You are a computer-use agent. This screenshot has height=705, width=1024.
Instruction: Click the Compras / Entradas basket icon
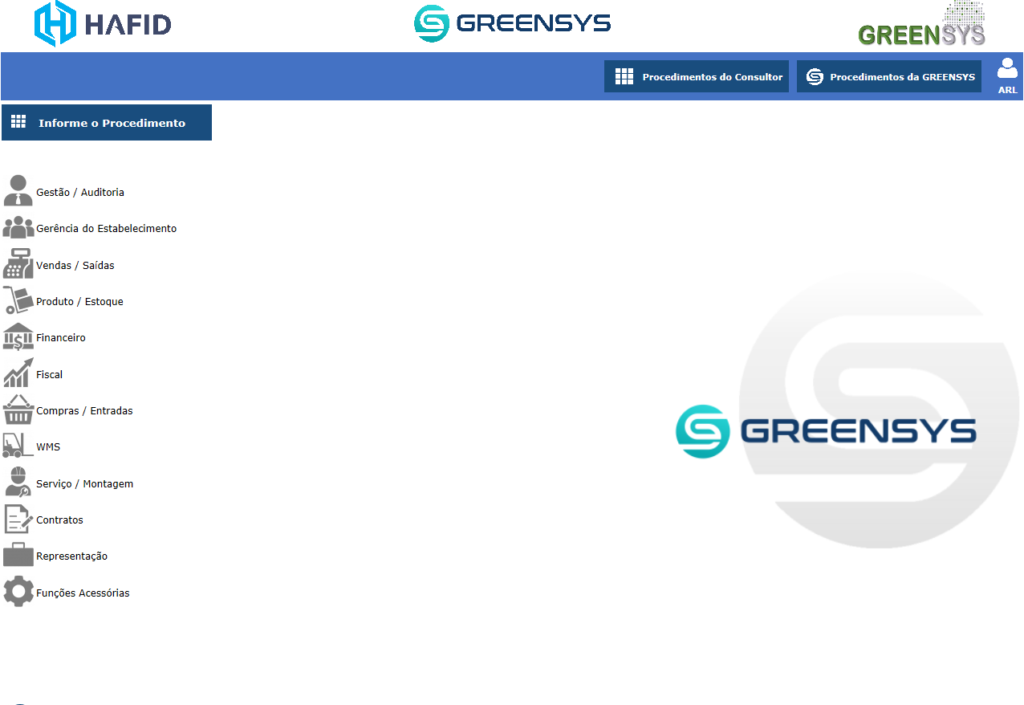(x=18, y=410)
